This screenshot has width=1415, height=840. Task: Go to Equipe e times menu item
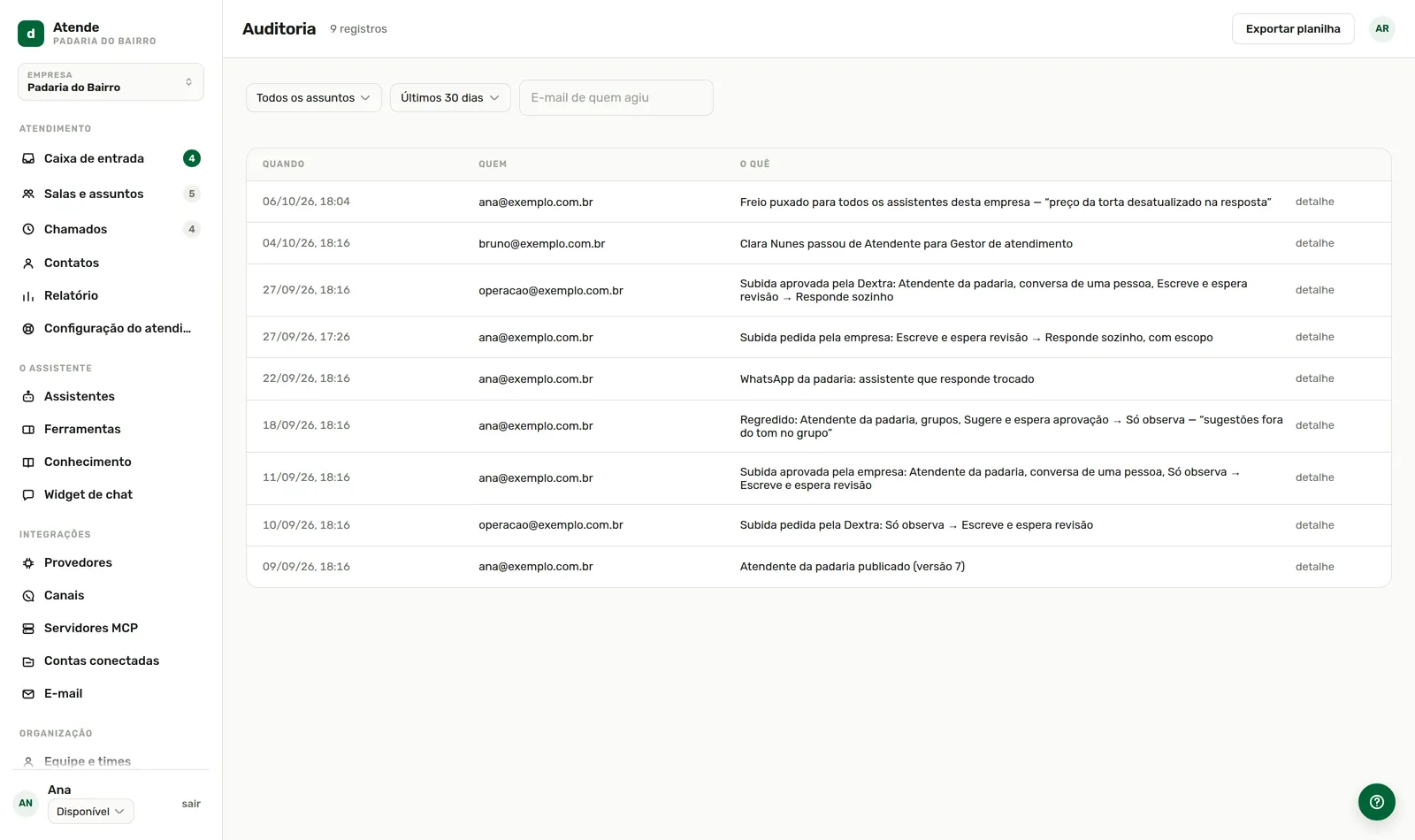pyautogui.click(x=88, y=760)
